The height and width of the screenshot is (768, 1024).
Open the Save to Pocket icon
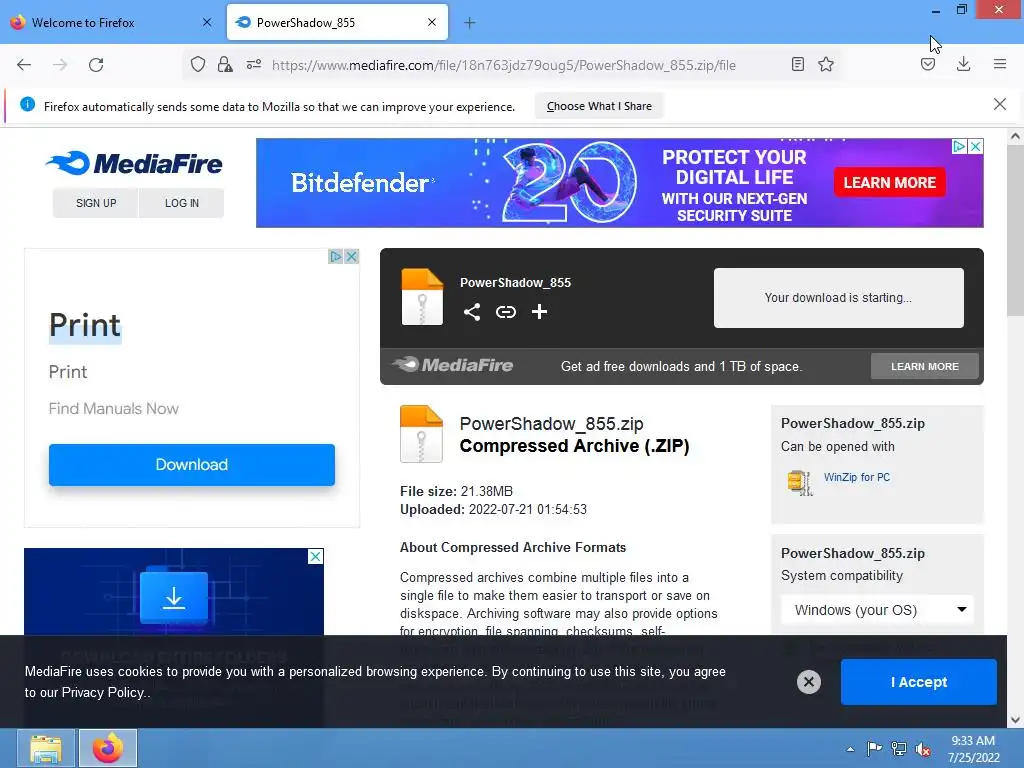point(928,64)
